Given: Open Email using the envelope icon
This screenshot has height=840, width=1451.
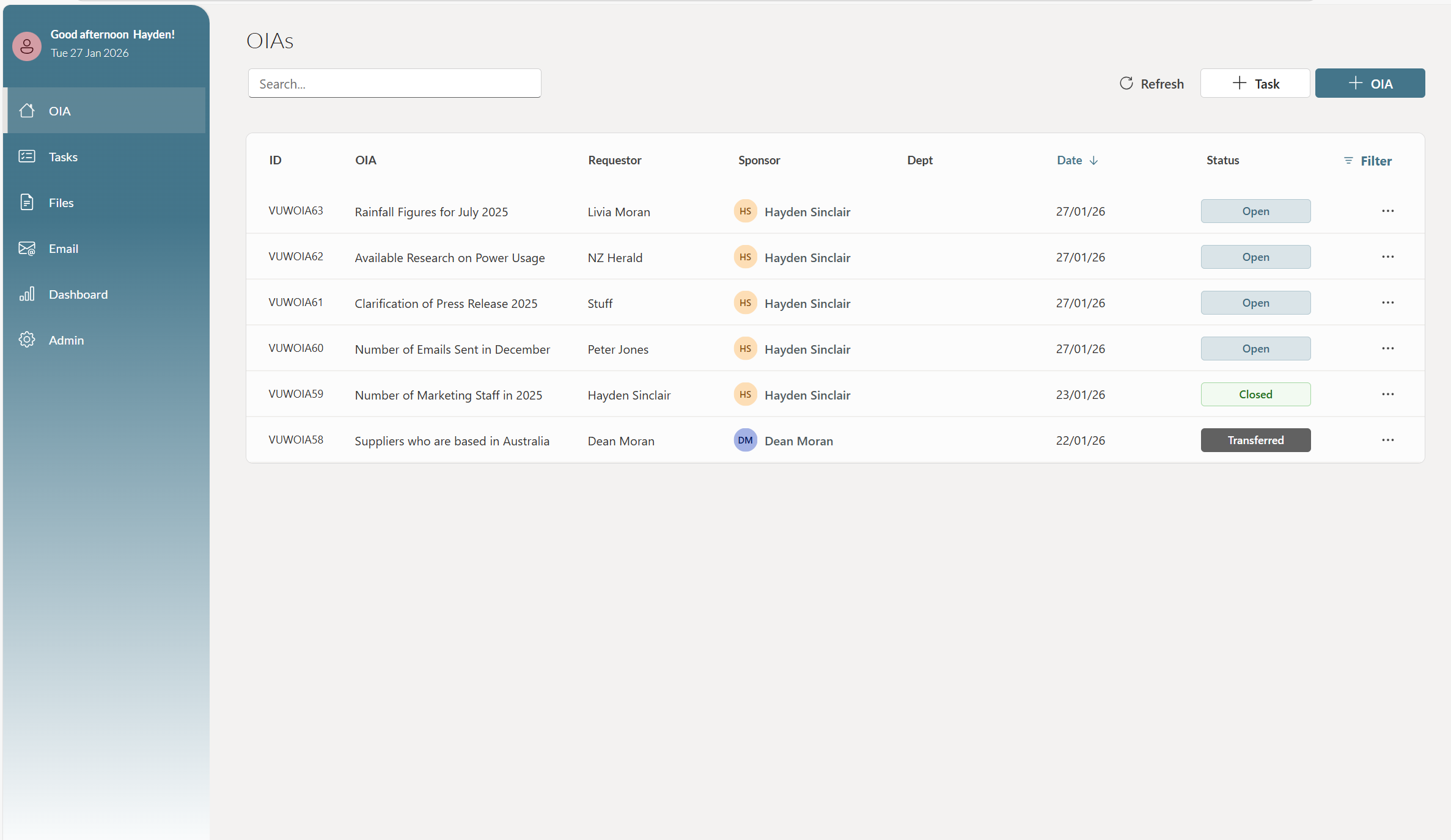Looking at the screenshot, I should click(x=27, y=248).
